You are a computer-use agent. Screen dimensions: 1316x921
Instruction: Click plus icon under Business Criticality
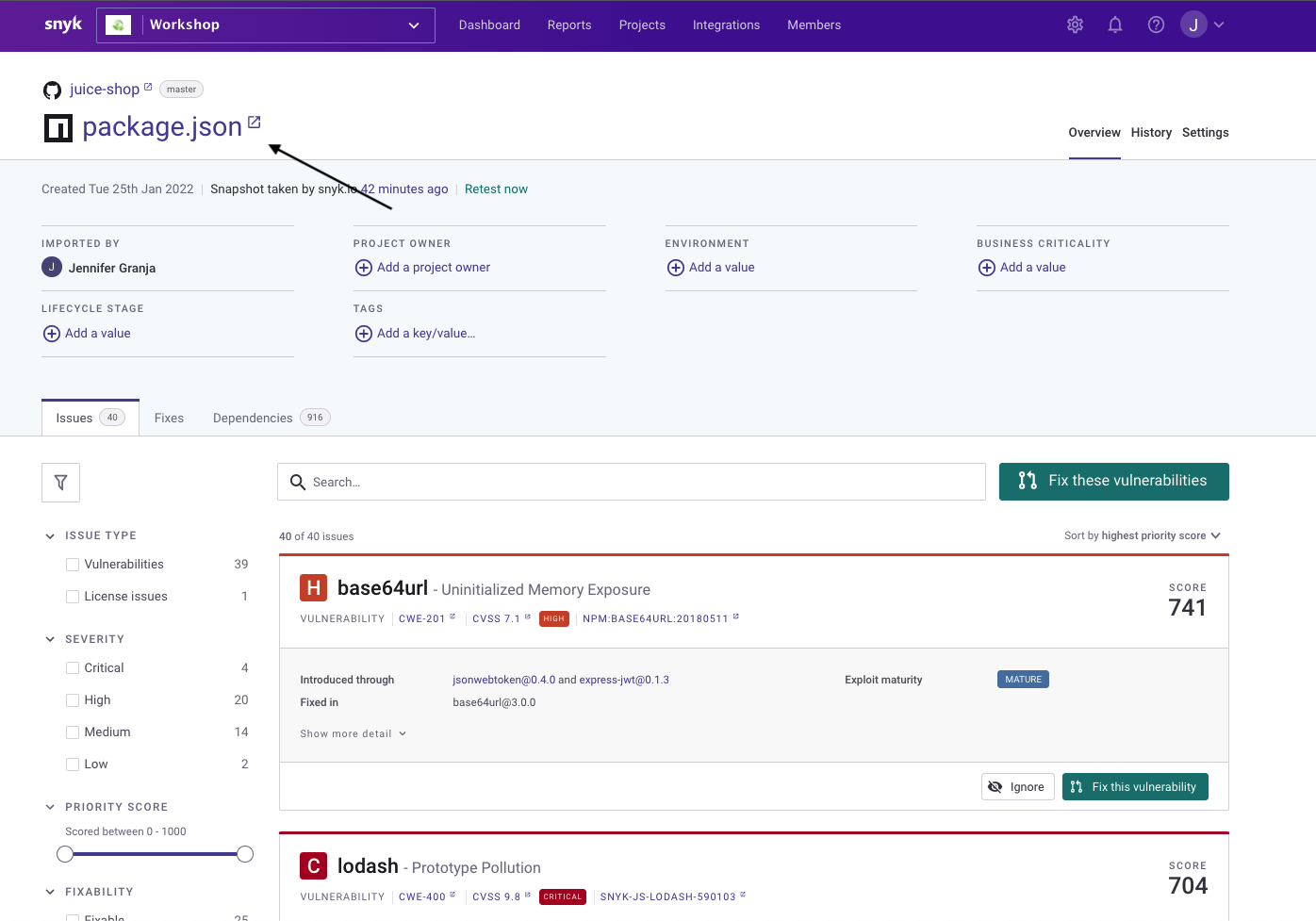point(987,268)
